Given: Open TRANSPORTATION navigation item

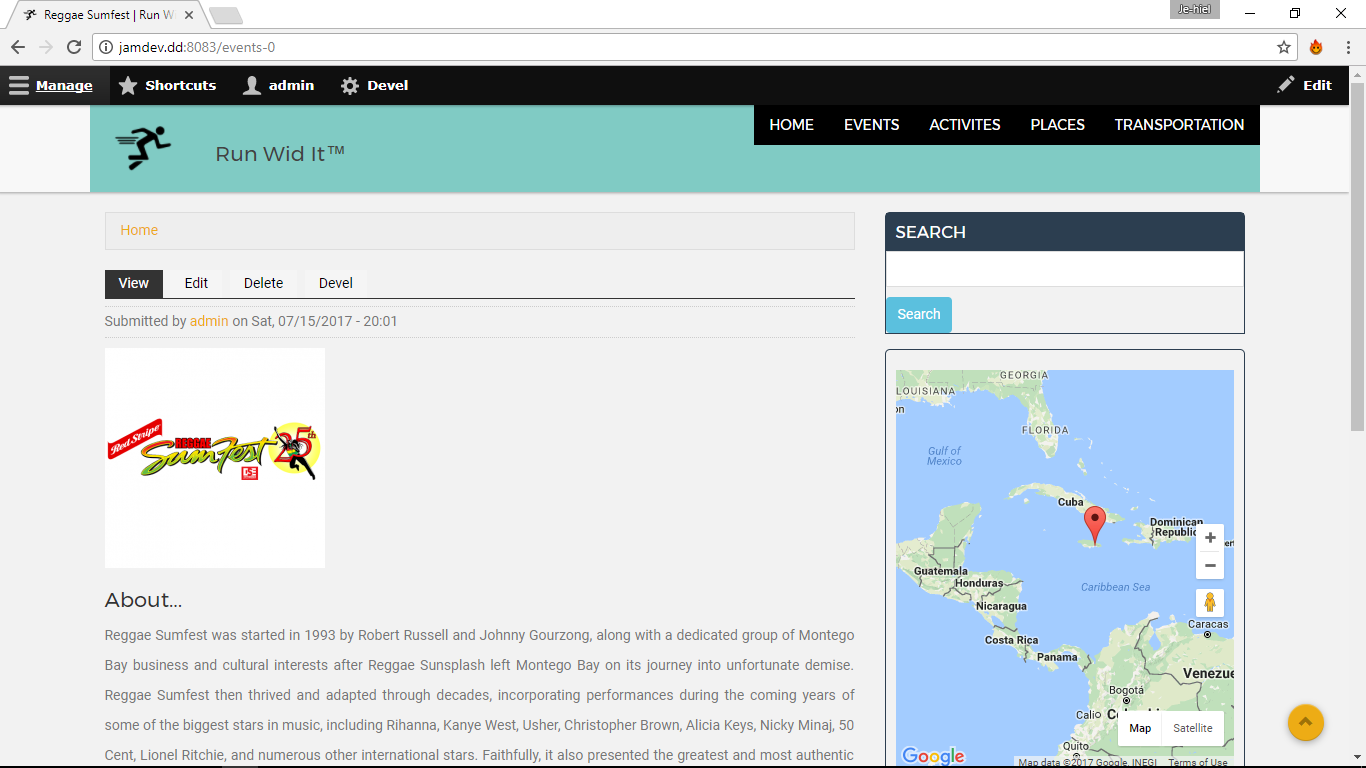Looking at the screenshot, I should click(1179, 125).
